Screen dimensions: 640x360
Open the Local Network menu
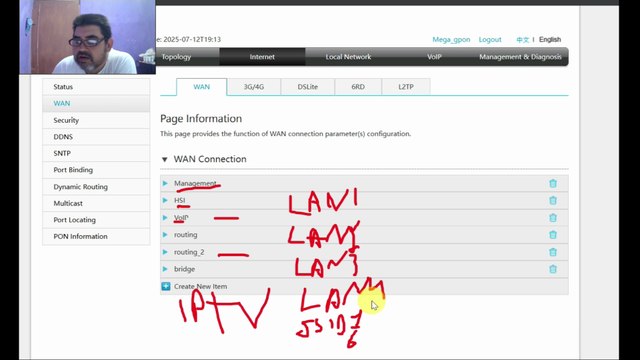point(348,57)
